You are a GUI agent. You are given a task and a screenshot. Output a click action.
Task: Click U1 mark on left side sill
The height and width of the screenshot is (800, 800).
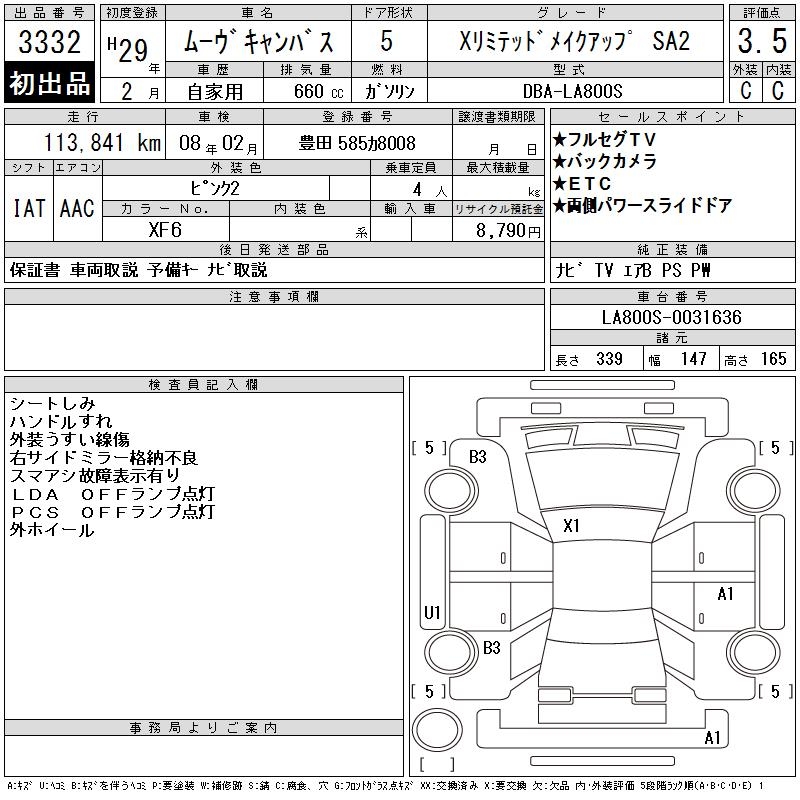click(432, 612)
